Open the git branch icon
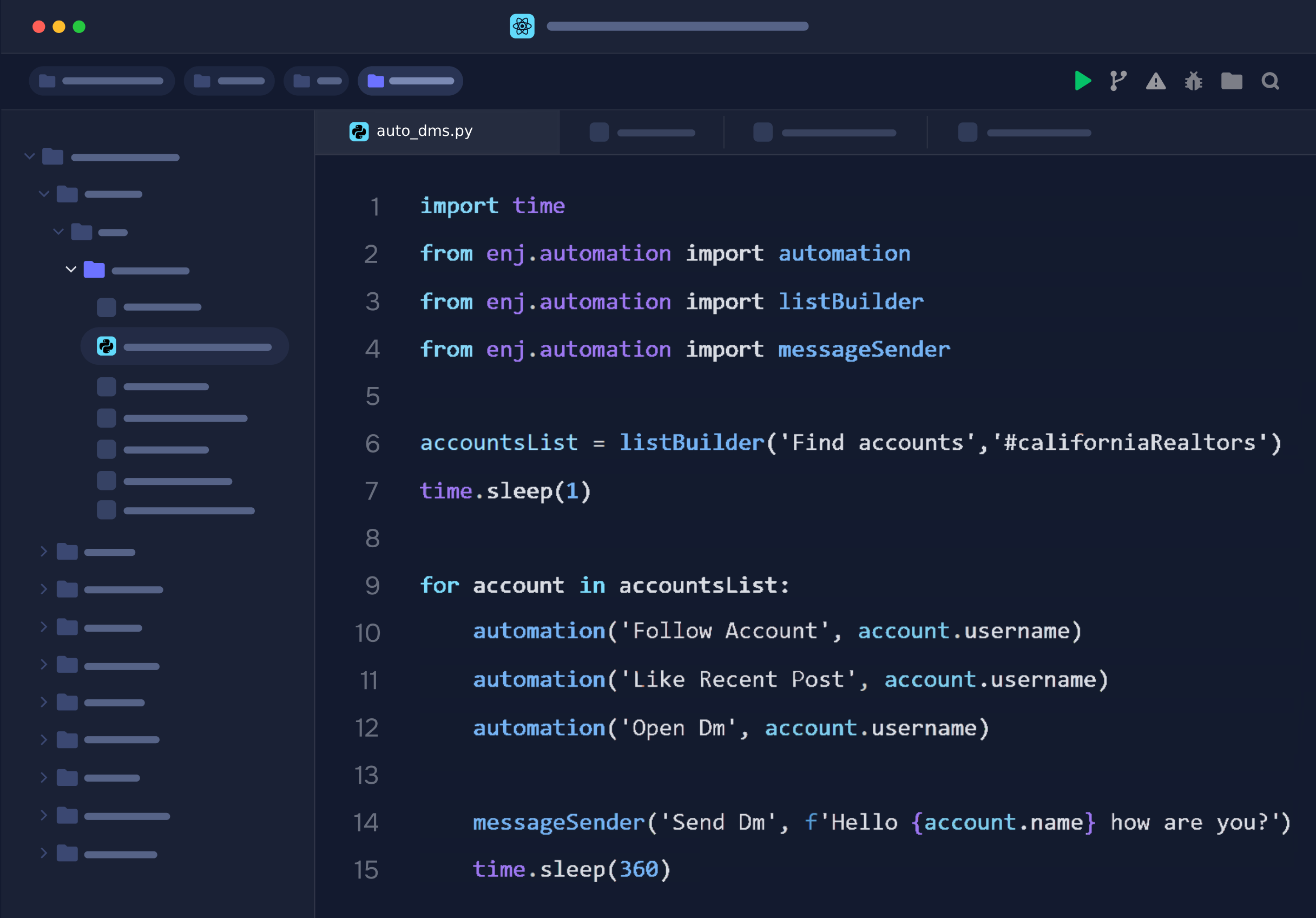The image size is (1316, 918). tap(1118, 81)
